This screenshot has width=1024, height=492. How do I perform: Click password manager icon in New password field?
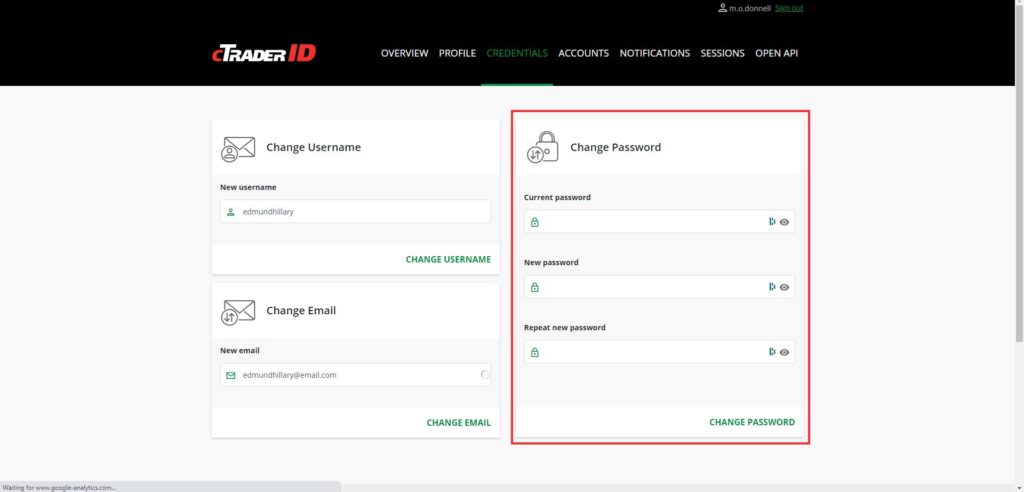pyautogui.click(x=772, y=287)
